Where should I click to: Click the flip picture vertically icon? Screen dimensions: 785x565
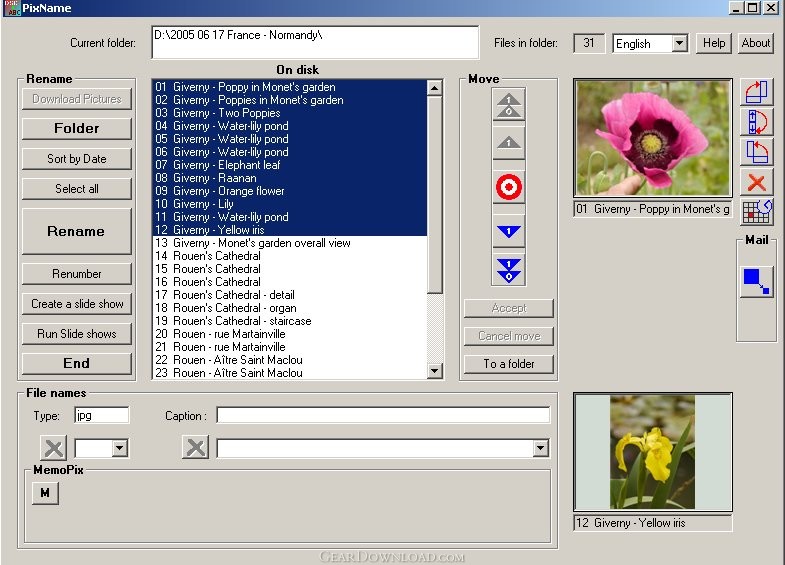756,122
